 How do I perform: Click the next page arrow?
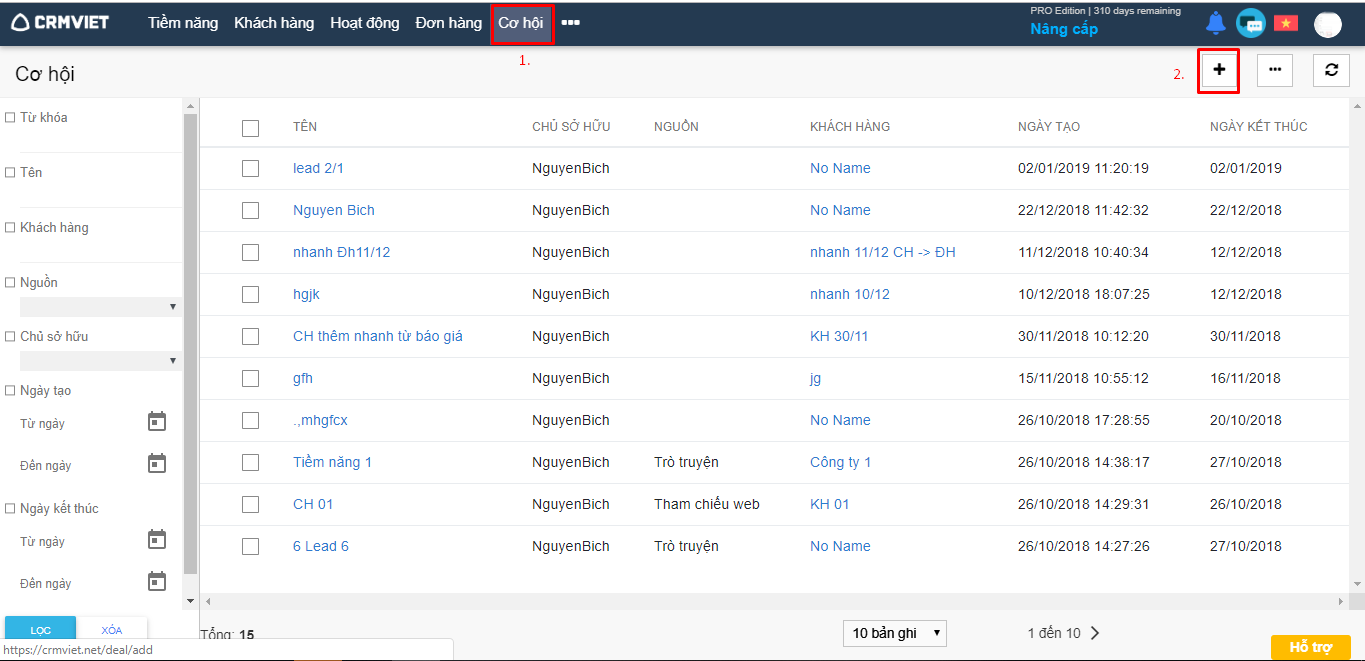tap(1095, 633)
